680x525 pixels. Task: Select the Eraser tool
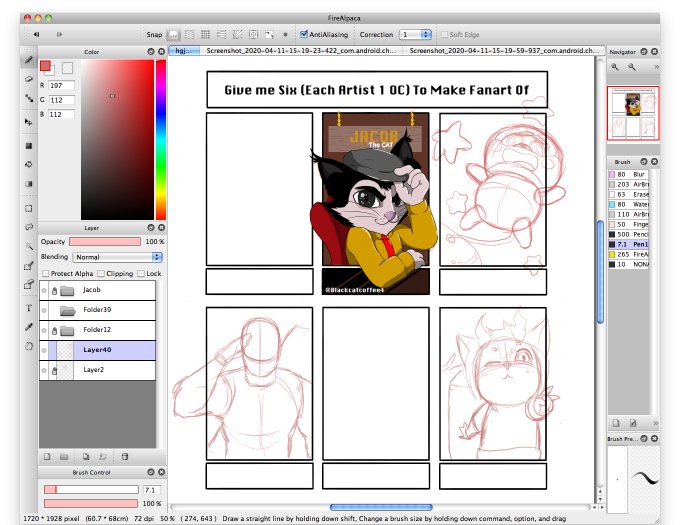point(29,79)
